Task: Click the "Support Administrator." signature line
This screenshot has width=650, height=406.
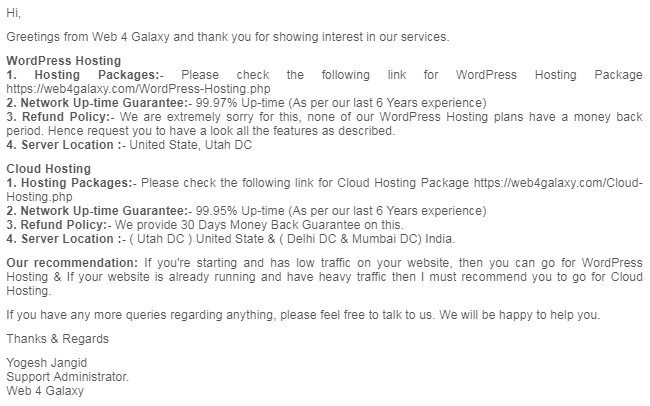Action: click(x=68, y=377)
